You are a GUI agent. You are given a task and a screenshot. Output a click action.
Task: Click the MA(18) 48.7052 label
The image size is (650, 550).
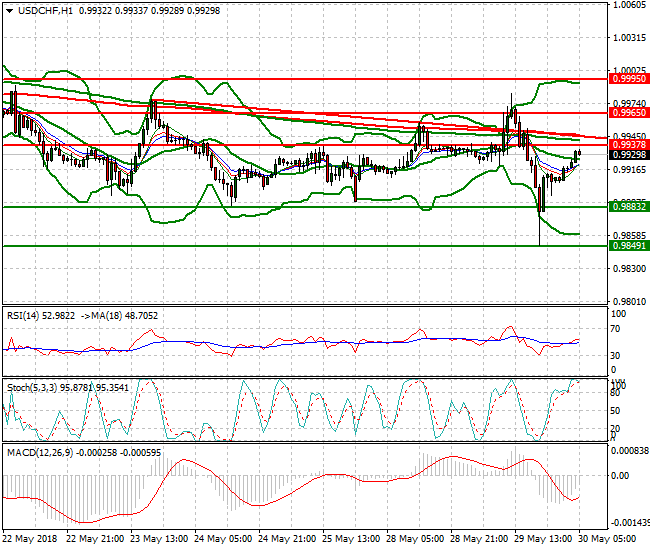(124, 316)
